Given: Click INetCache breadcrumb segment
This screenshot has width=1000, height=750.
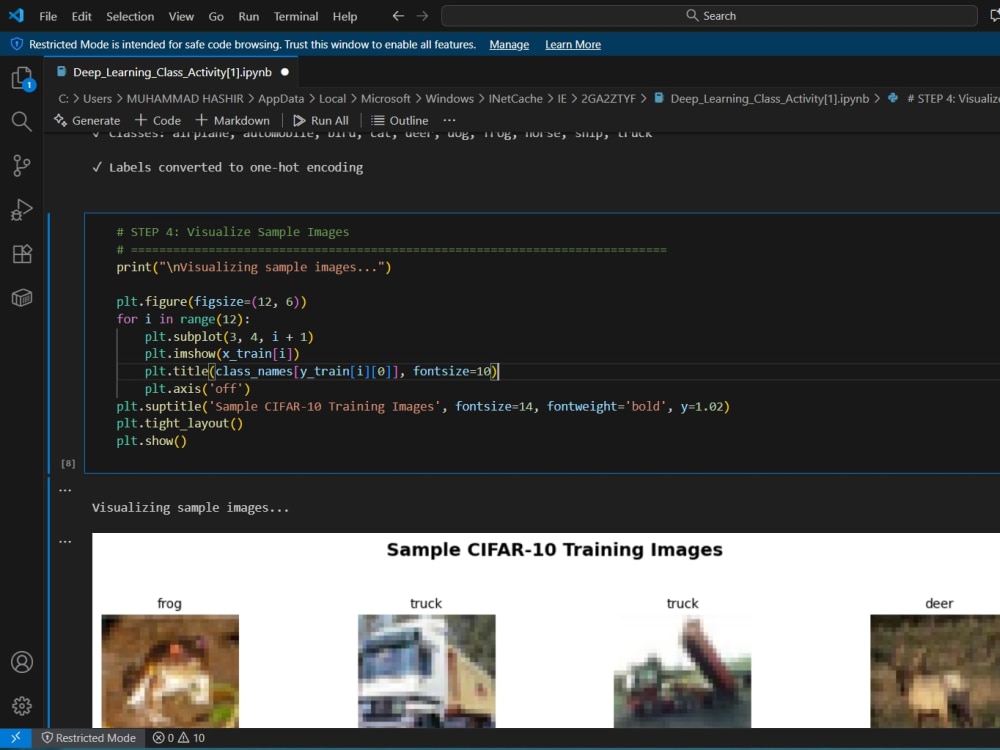Looking at the screenshot, I should pyautogui.click(x=515, y=99).
